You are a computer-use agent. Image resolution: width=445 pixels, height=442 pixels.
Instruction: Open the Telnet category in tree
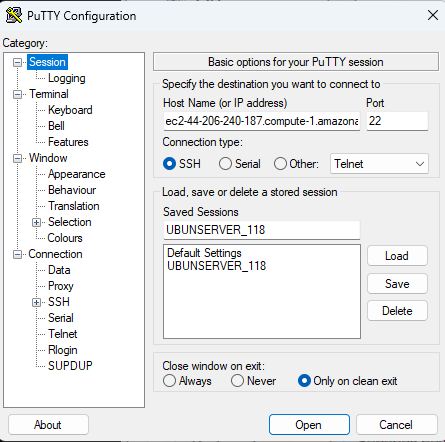(63, 334)
